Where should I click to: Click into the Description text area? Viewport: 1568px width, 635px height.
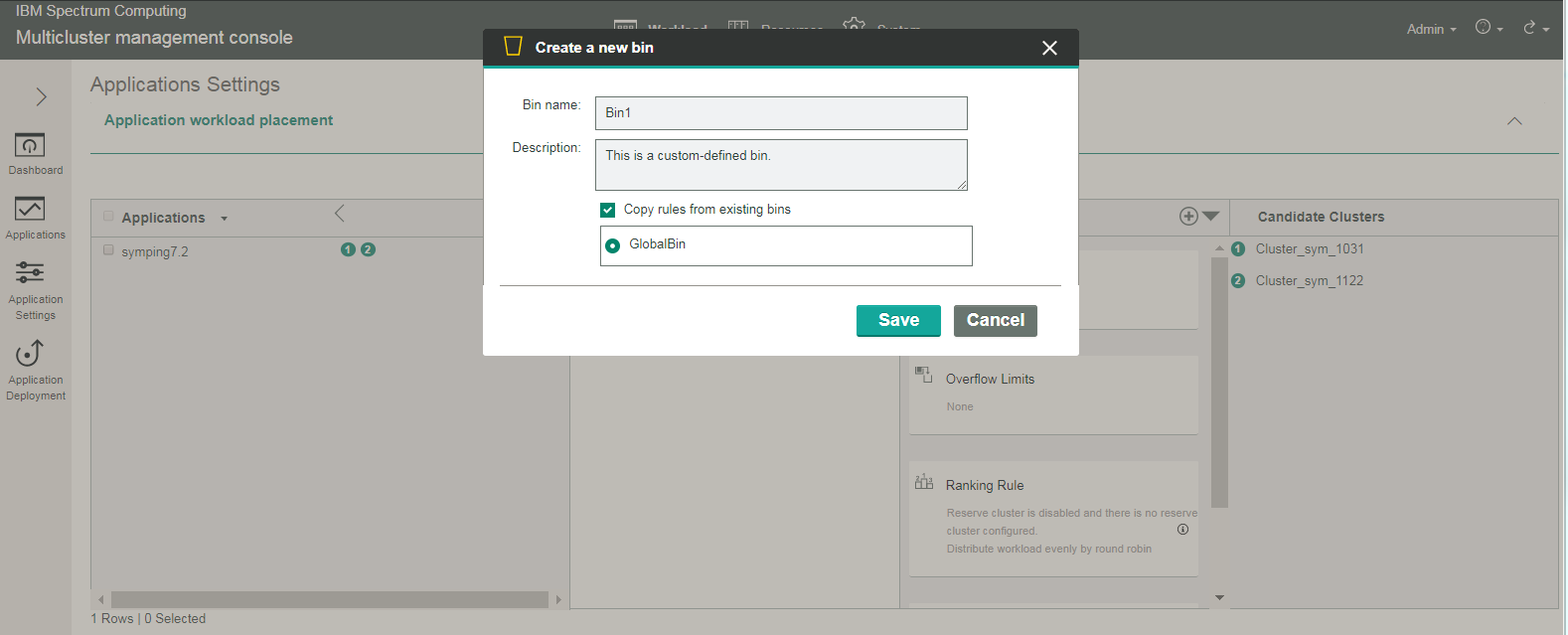click(781, 165)
